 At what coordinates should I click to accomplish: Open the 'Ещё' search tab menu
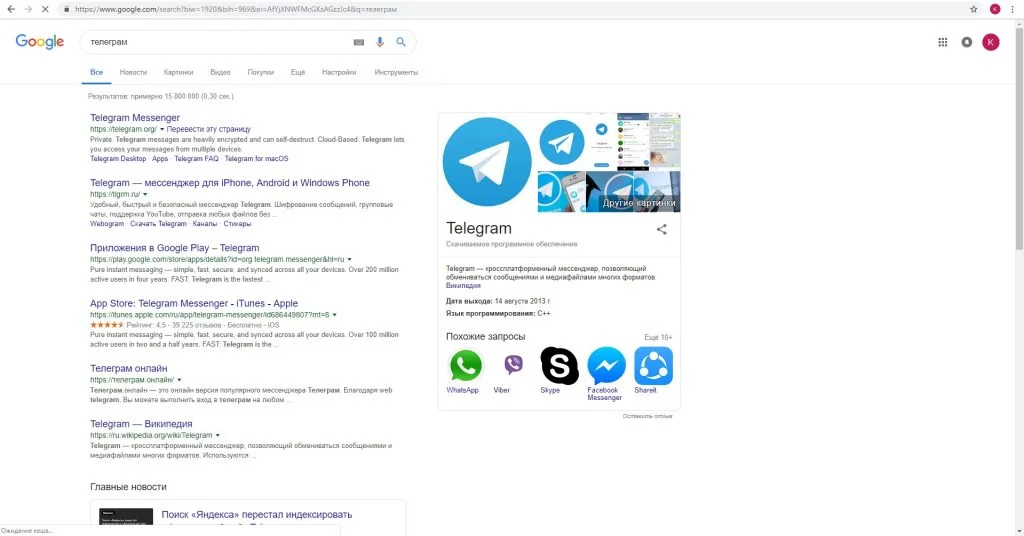coord(298,72)
